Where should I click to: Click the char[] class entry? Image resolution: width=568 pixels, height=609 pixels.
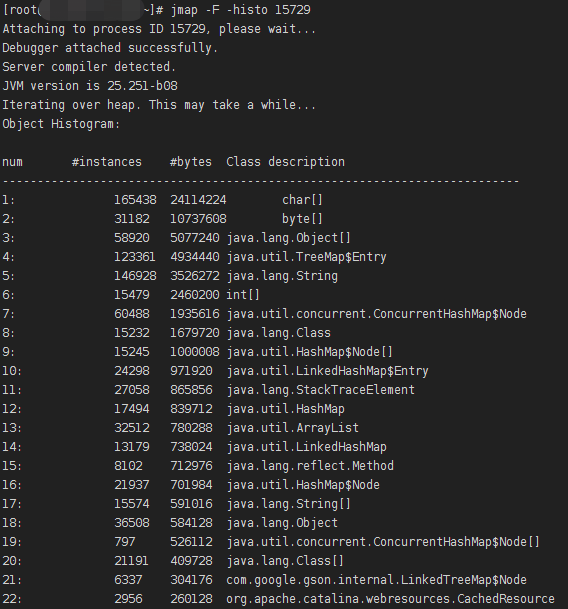[x=302, y=200]
